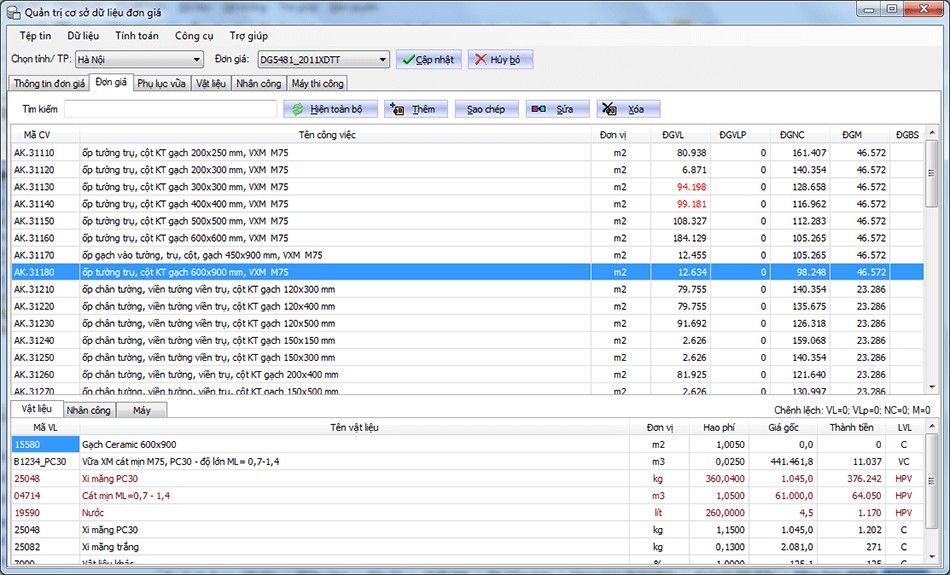Click the Sửa edit icon

[539, 109]
